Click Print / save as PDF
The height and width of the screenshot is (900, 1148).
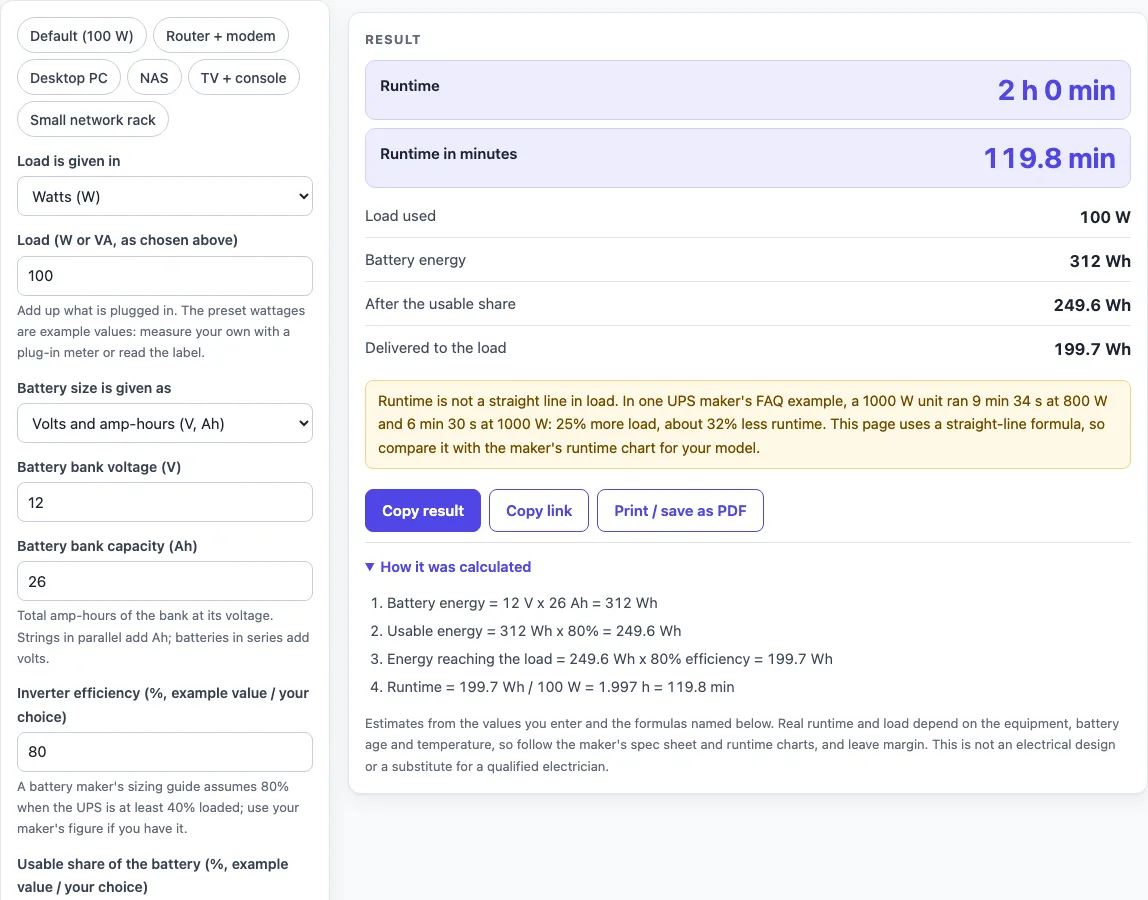click(x=680, y=510)
